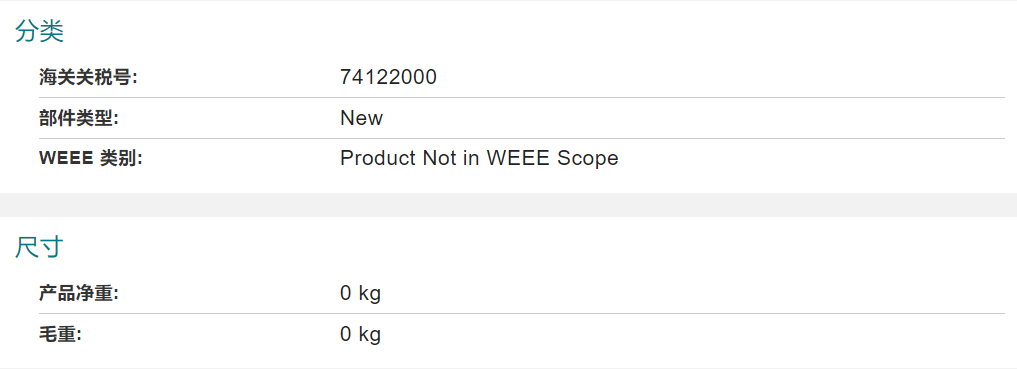Click the net weight value 0 kg
Image resolution: width=1017 pixels, height=369 pixels.
(x=360, y=294)
